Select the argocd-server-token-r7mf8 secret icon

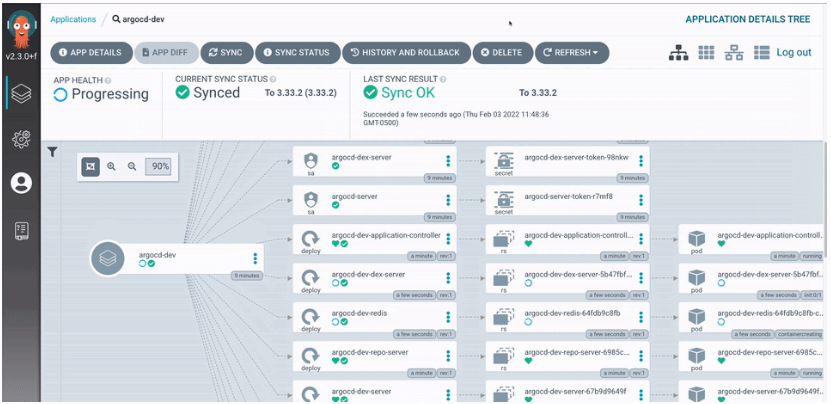(x=503, y=199)
